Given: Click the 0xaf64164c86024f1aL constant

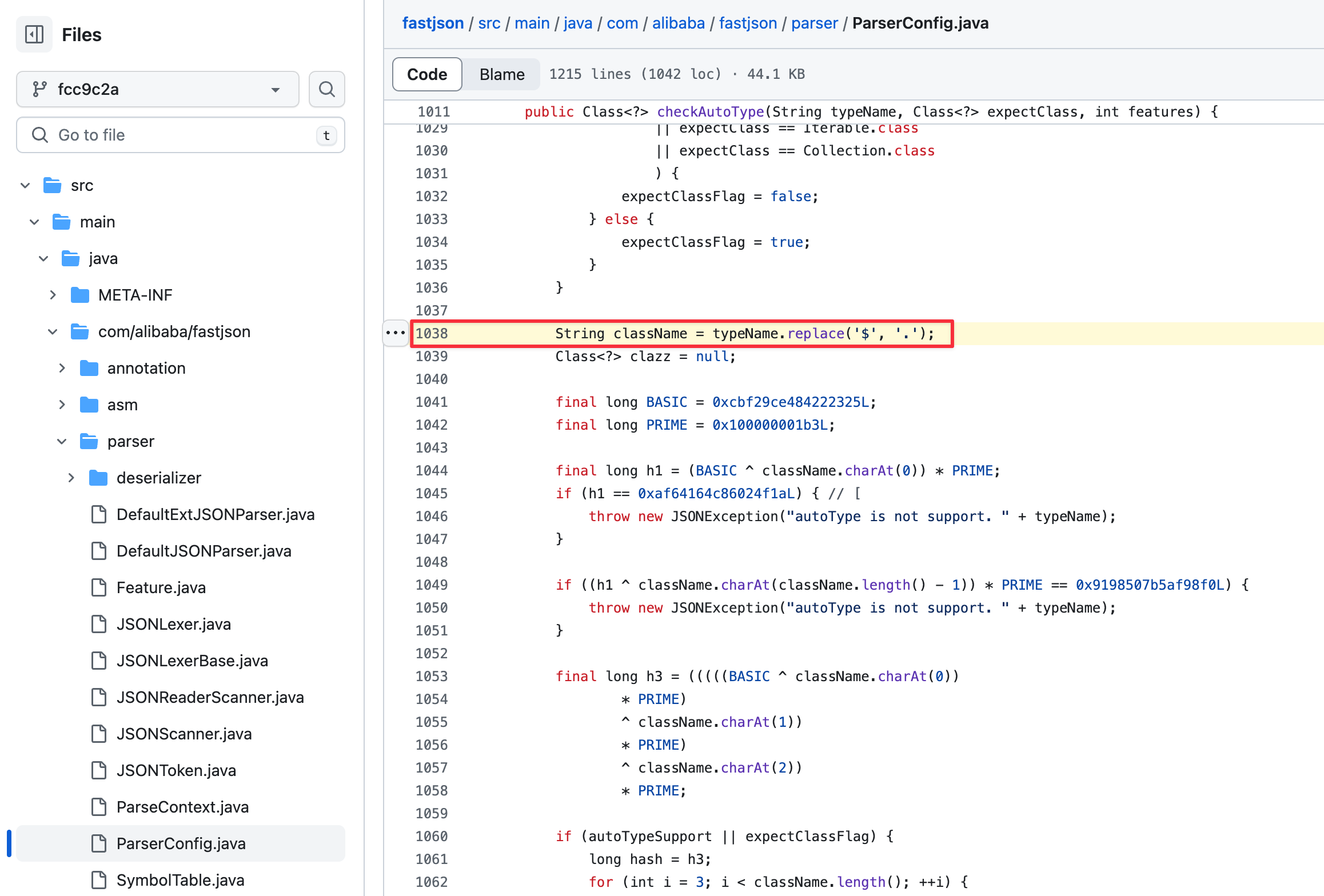Looking at the screenshot, I should click(716, 493).
